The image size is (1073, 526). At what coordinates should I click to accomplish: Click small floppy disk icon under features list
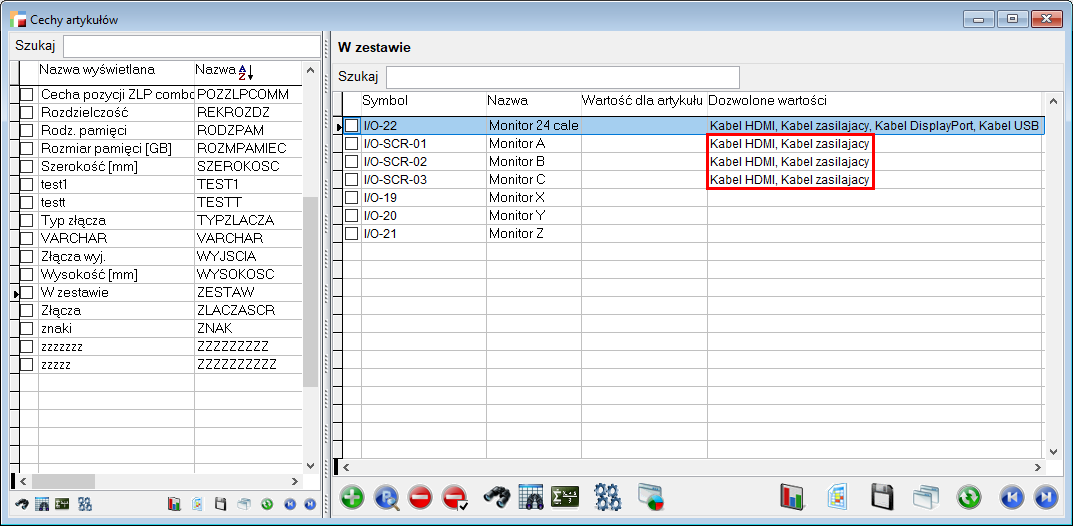click(220, 504)
